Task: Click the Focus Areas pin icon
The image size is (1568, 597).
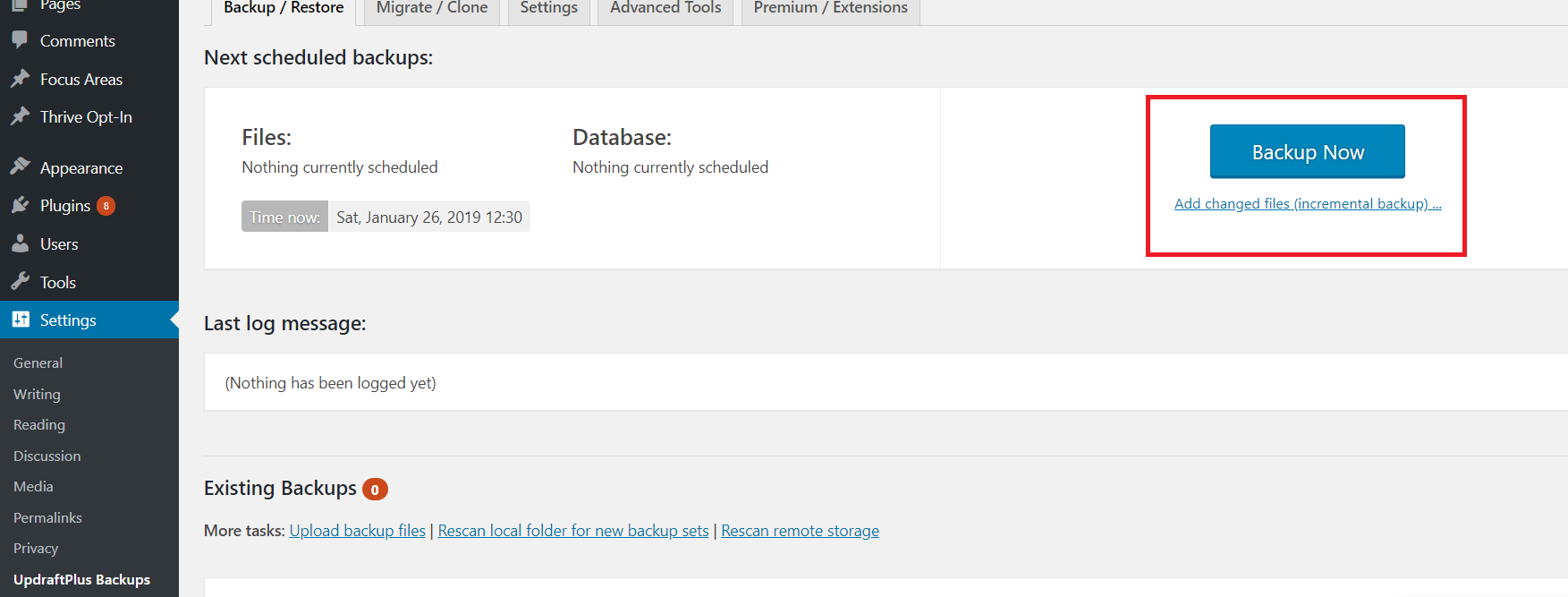Action: 20,79
